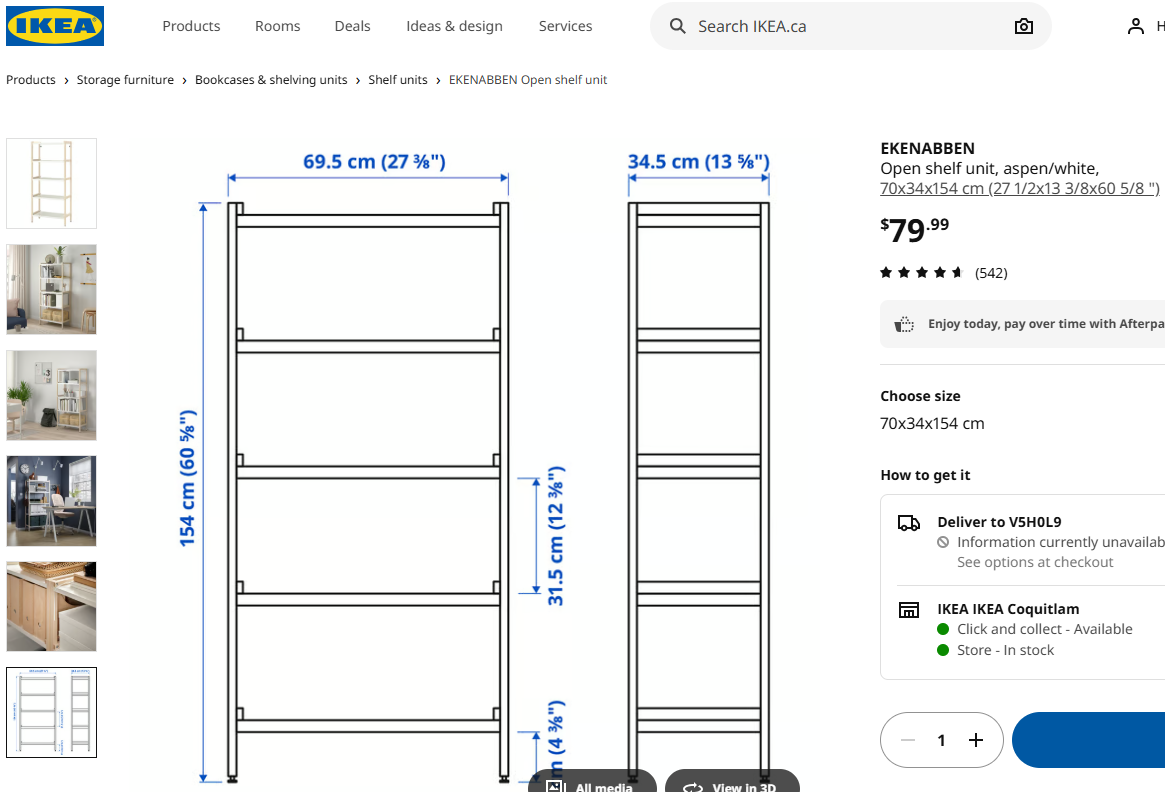Go to Storage furniture breadcrumb
Viewport: 1165px width, 792px height.
125,80
